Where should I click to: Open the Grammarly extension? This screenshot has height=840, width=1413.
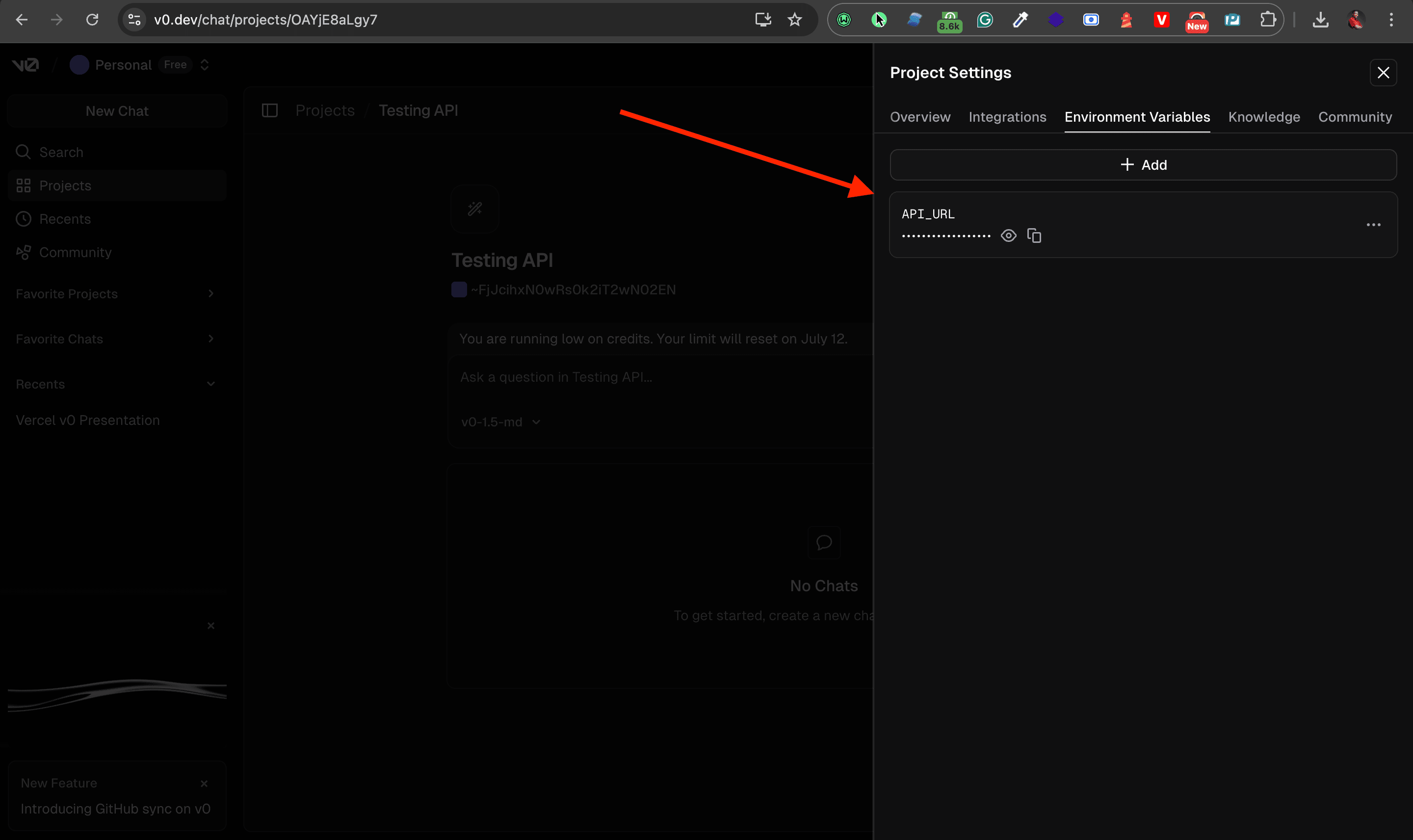(985, 20)
